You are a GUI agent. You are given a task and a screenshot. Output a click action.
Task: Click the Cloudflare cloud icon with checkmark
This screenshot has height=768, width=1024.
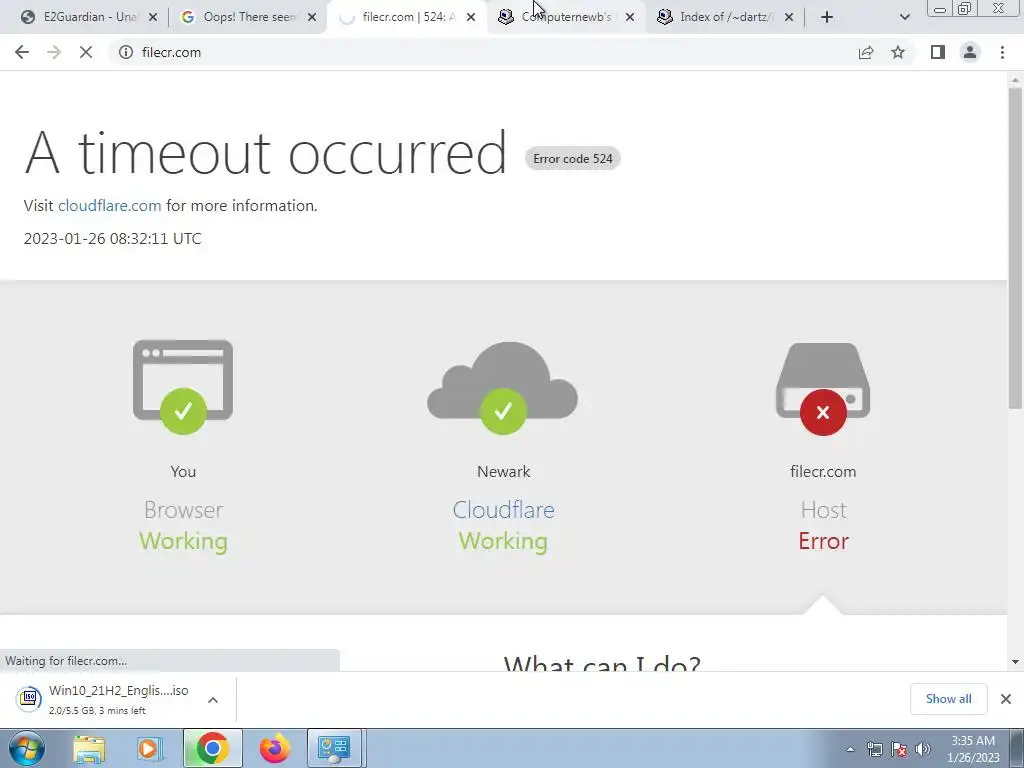[503, 387]
